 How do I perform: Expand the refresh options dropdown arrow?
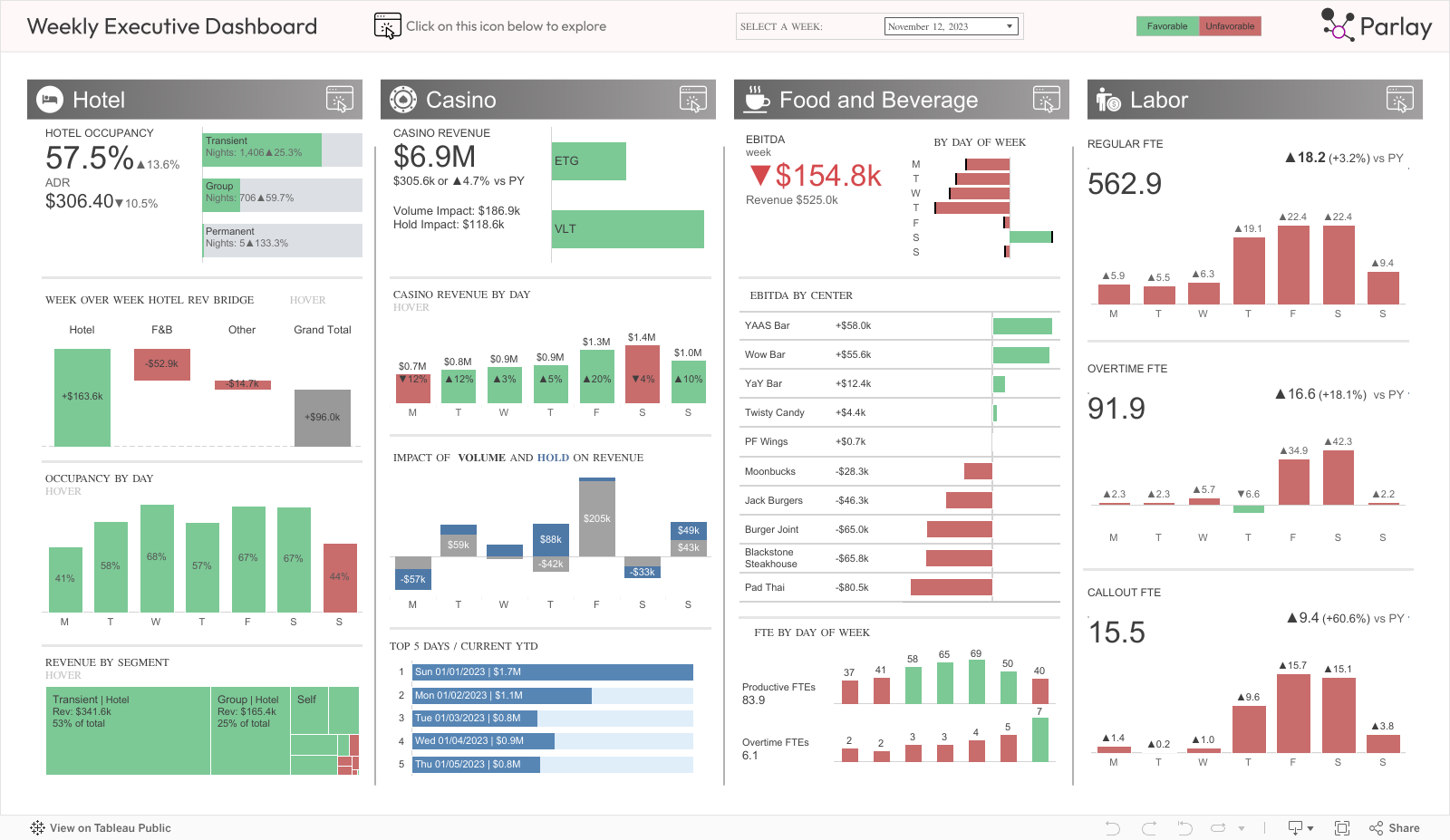click(1242, 828)
